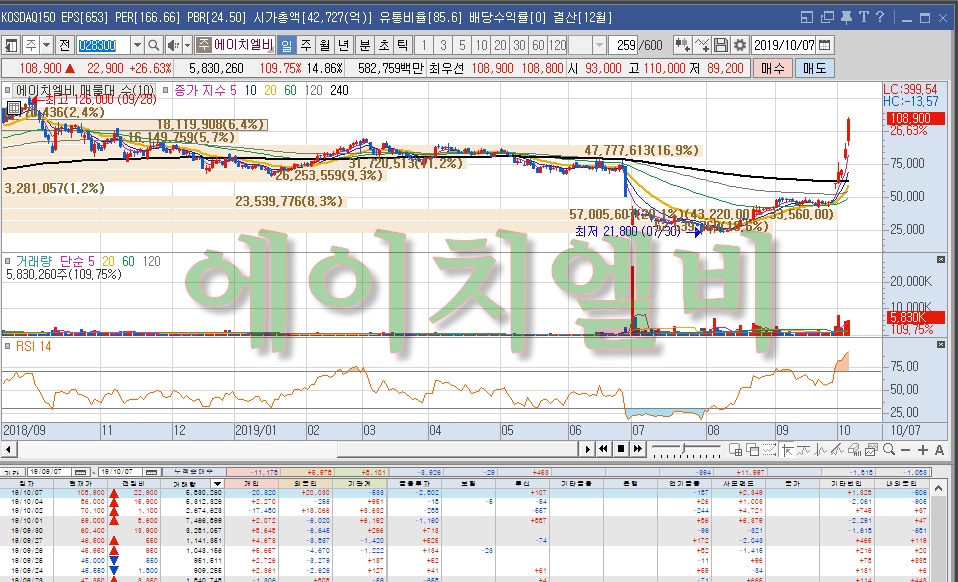
Task: Click the scroll left arrow below chart
Action: pos(9,449)
